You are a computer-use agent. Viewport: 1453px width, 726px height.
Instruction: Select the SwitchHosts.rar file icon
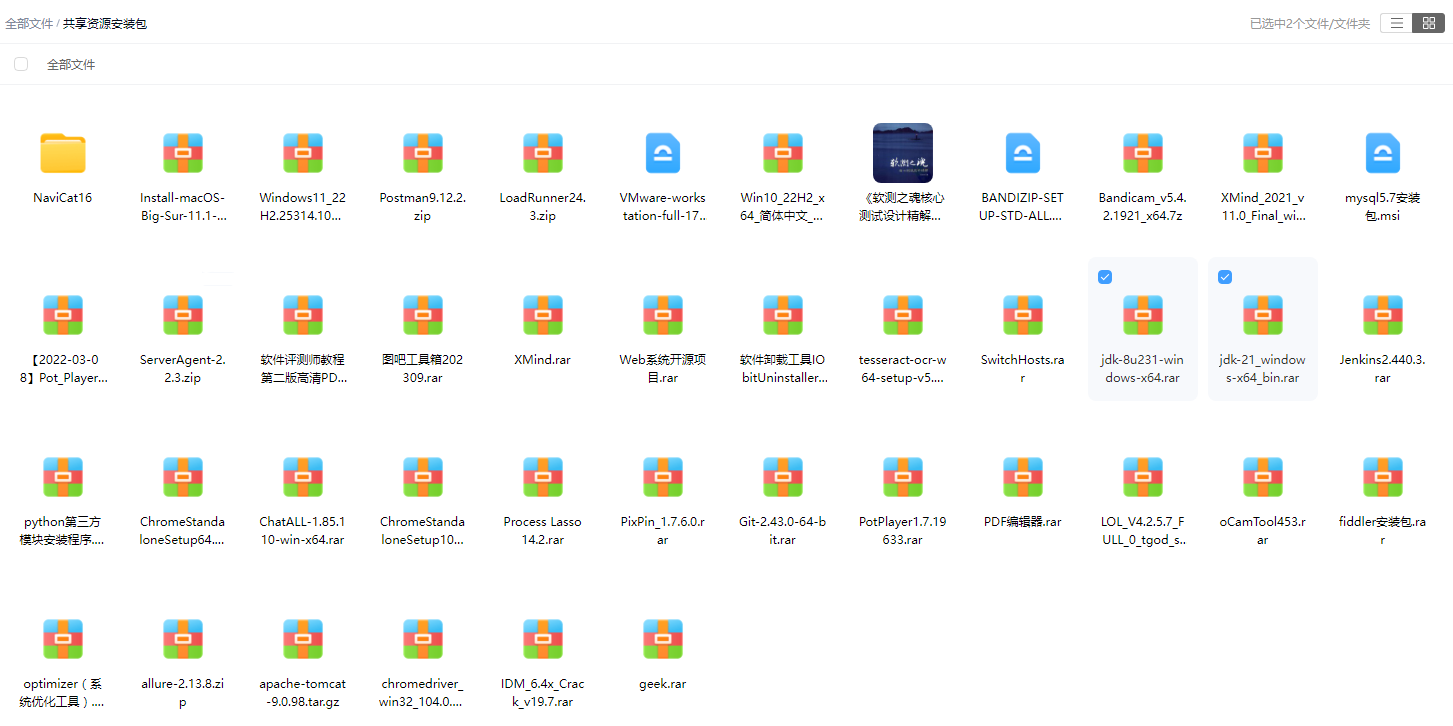(x=1022, y=315)
